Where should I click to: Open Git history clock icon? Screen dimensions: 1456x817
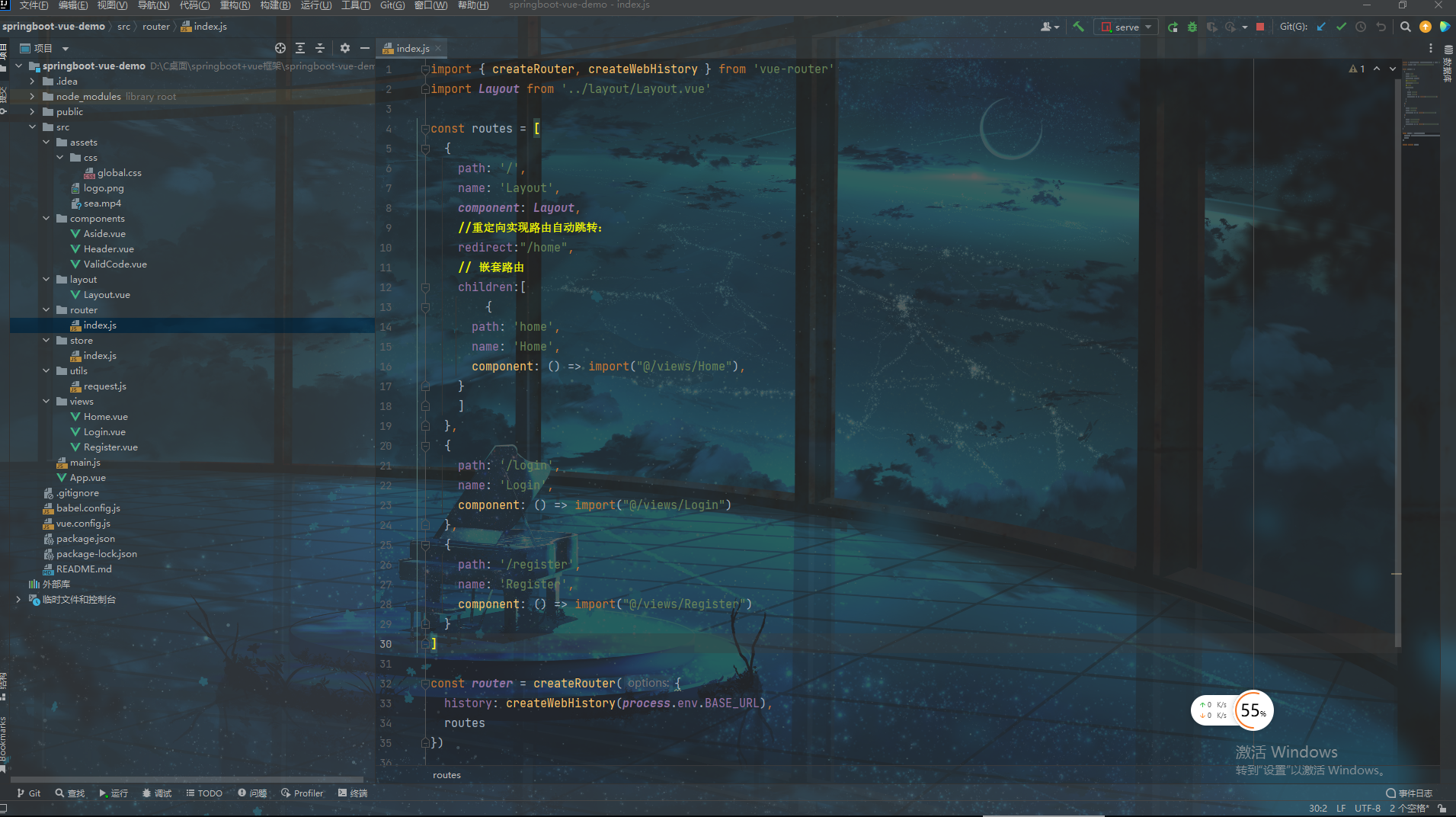pos(1361,27)
